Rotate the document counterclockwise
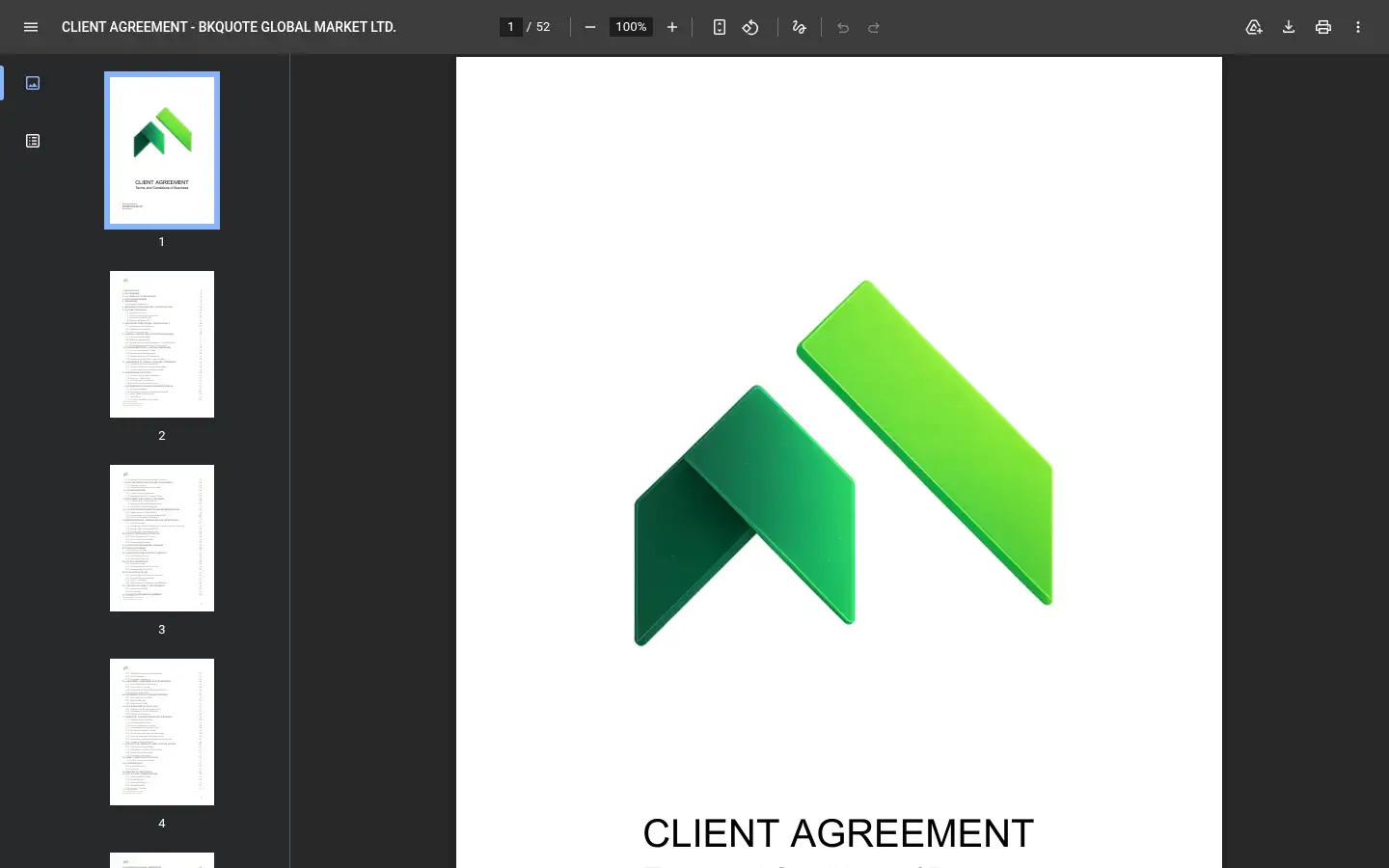This screenshot has height=868, width=1389. tap(750, 27)
